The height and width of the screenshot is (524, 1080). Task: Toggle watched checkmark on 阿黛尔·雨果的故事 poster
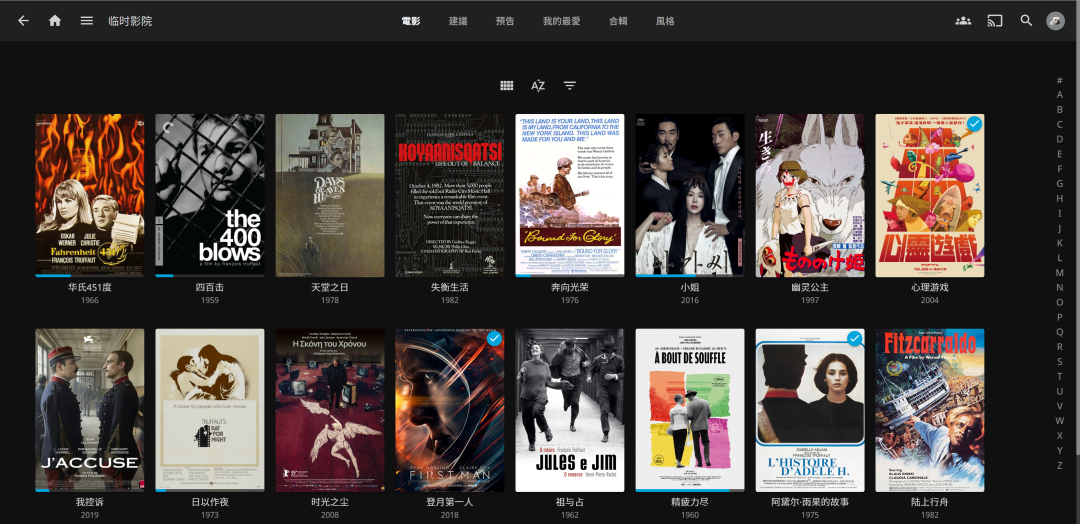(x=854, y=339)
